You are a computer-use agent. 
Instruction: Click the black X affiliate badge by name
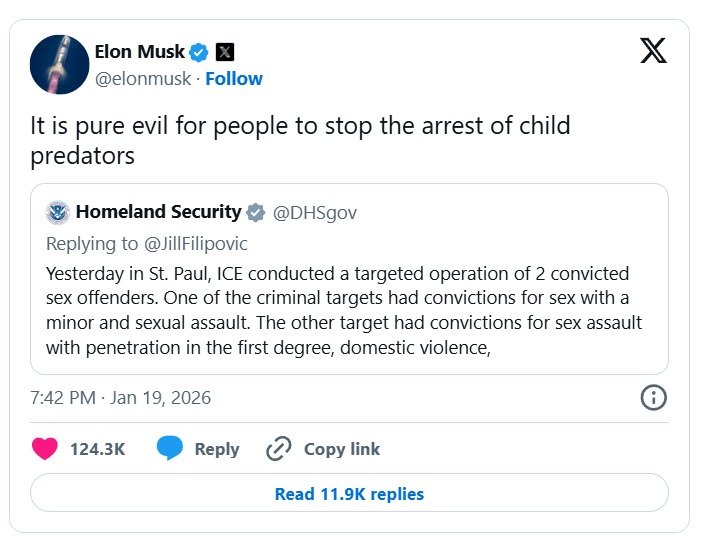pyautogui.click(x=225, y=52)
